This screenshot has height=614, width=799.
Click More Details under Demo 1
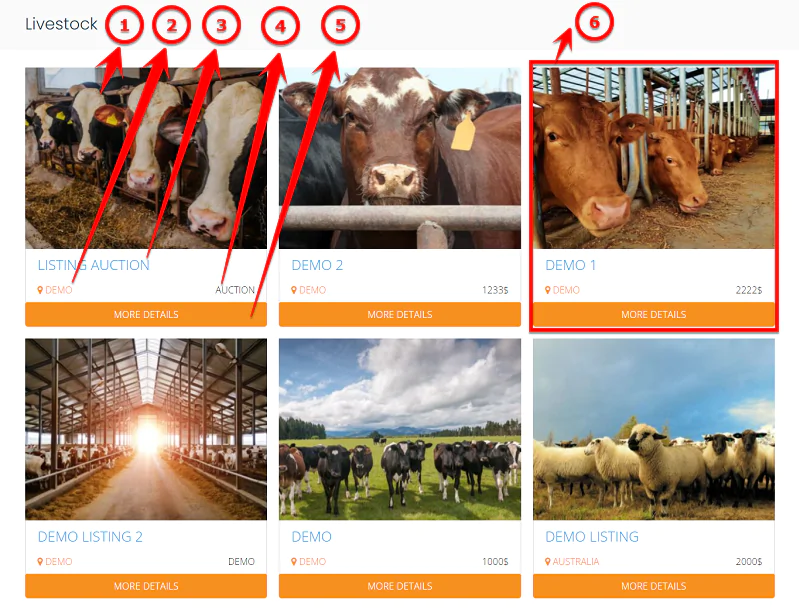[x=654, y=314]
